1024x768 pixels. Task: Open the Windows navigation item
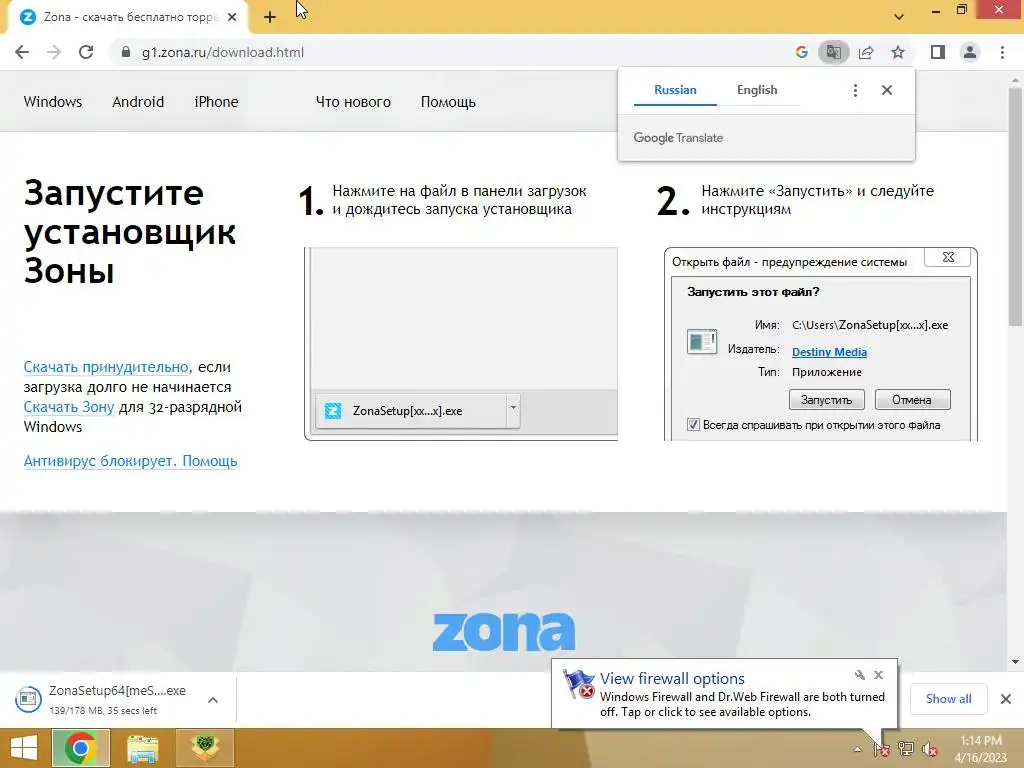coord(53,102)
